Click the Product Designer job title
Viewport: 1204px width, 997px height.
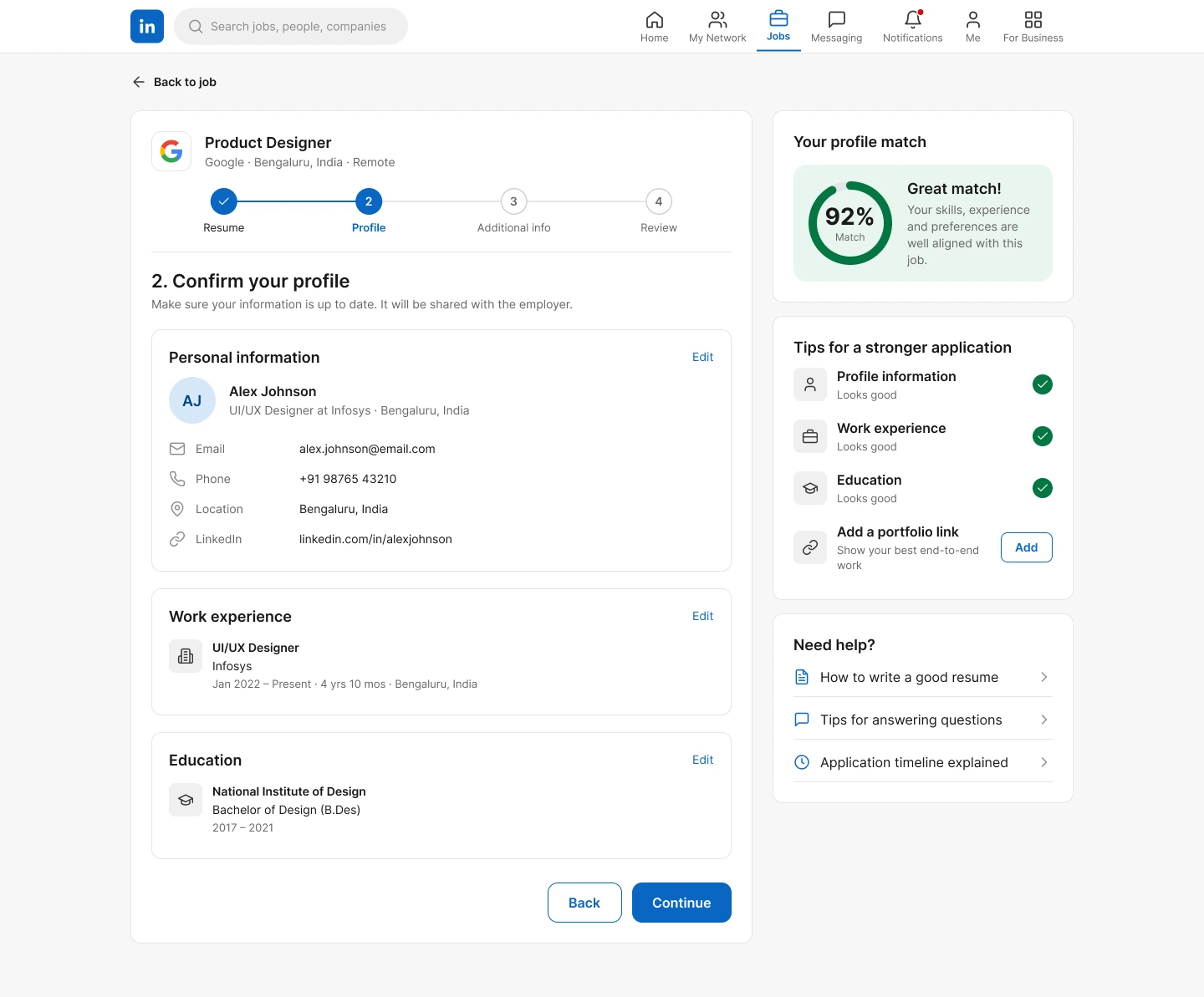tap(268, 143)
